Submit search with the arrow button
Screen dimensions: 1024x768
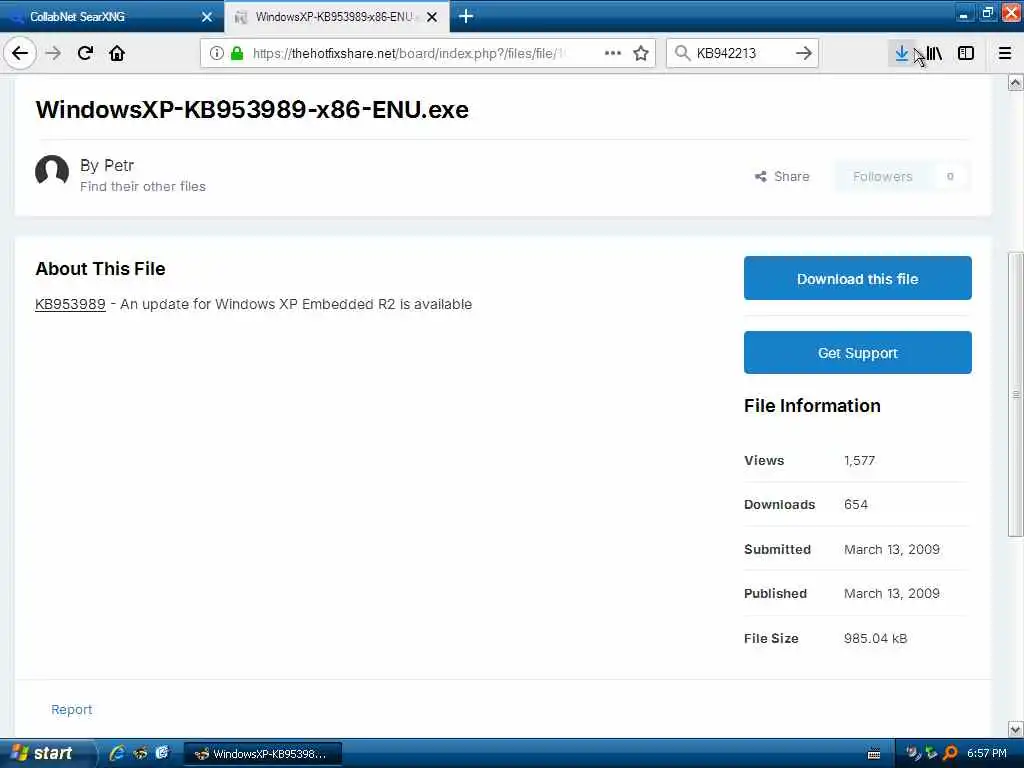point(804,53)
